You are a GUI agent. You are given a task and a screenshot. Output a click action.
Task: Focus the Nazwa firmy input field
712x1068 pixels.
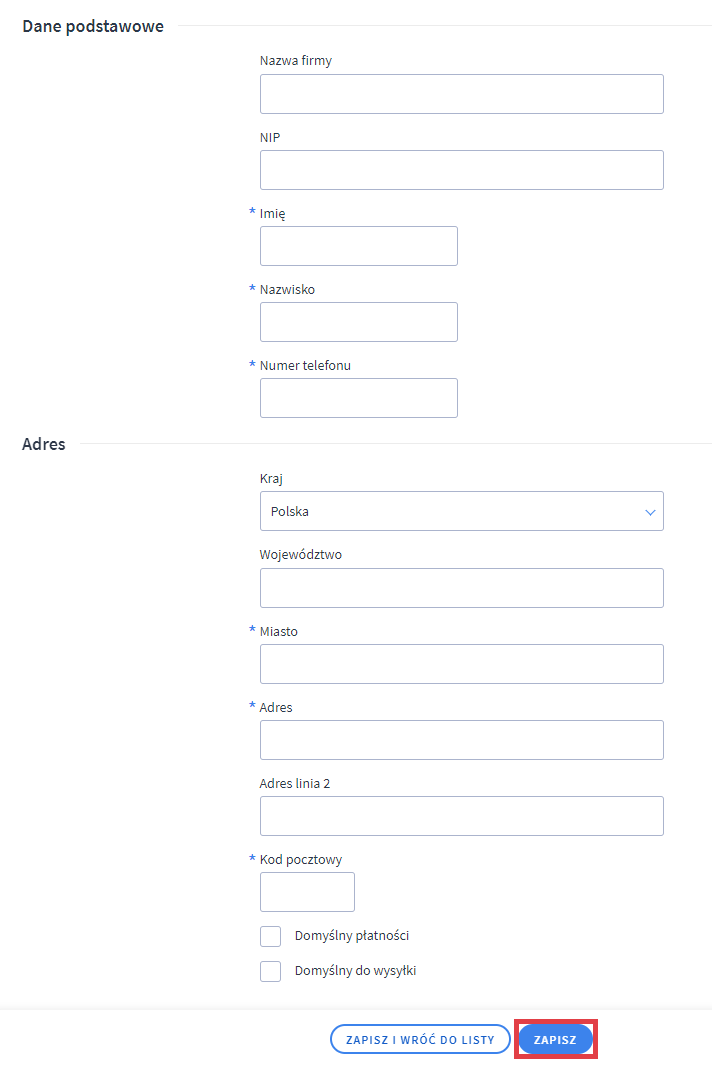pos(461,94)
